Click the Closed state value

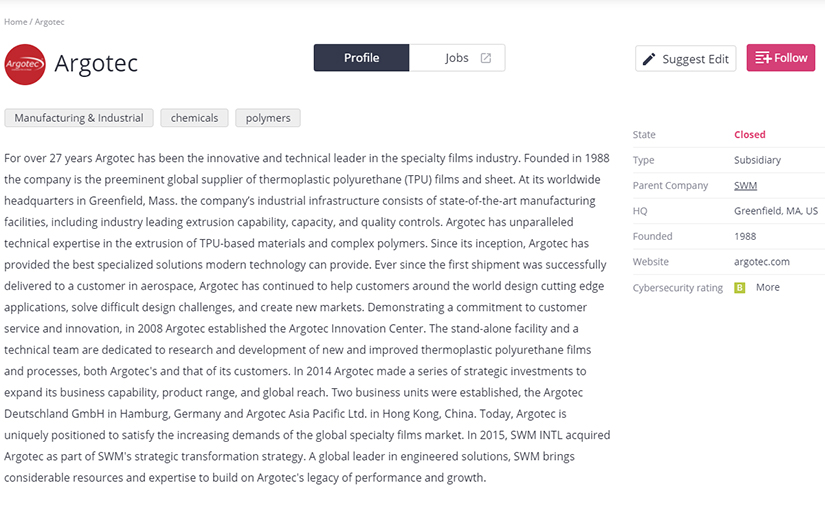(750, 135)
